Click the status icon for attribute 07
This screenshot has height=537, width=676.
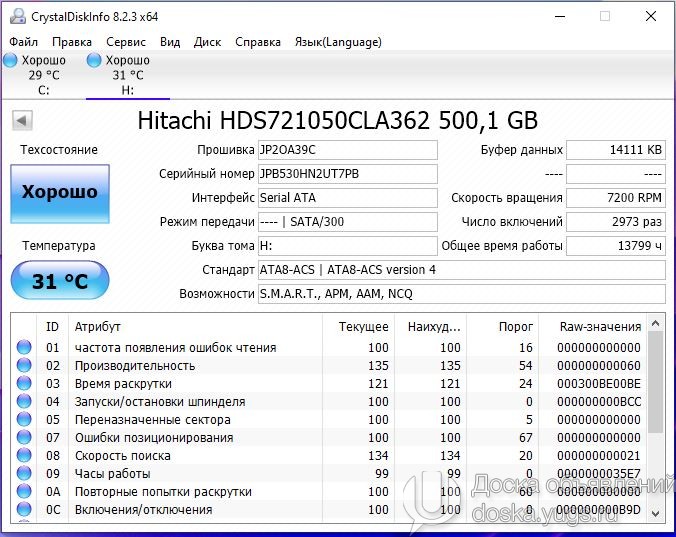tap(24, 437)
